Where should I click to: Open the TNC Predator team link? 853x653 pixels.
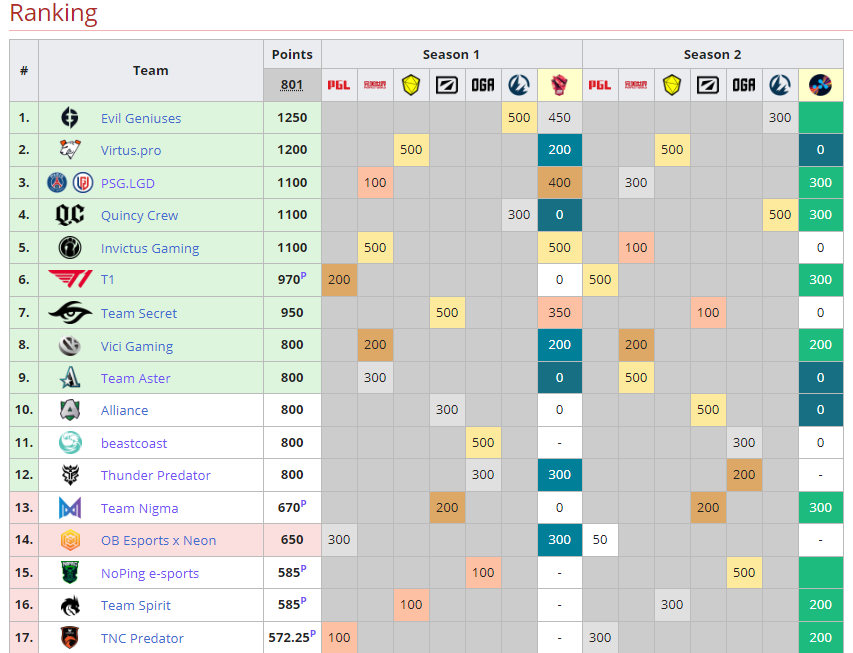[x=142, y=638]
